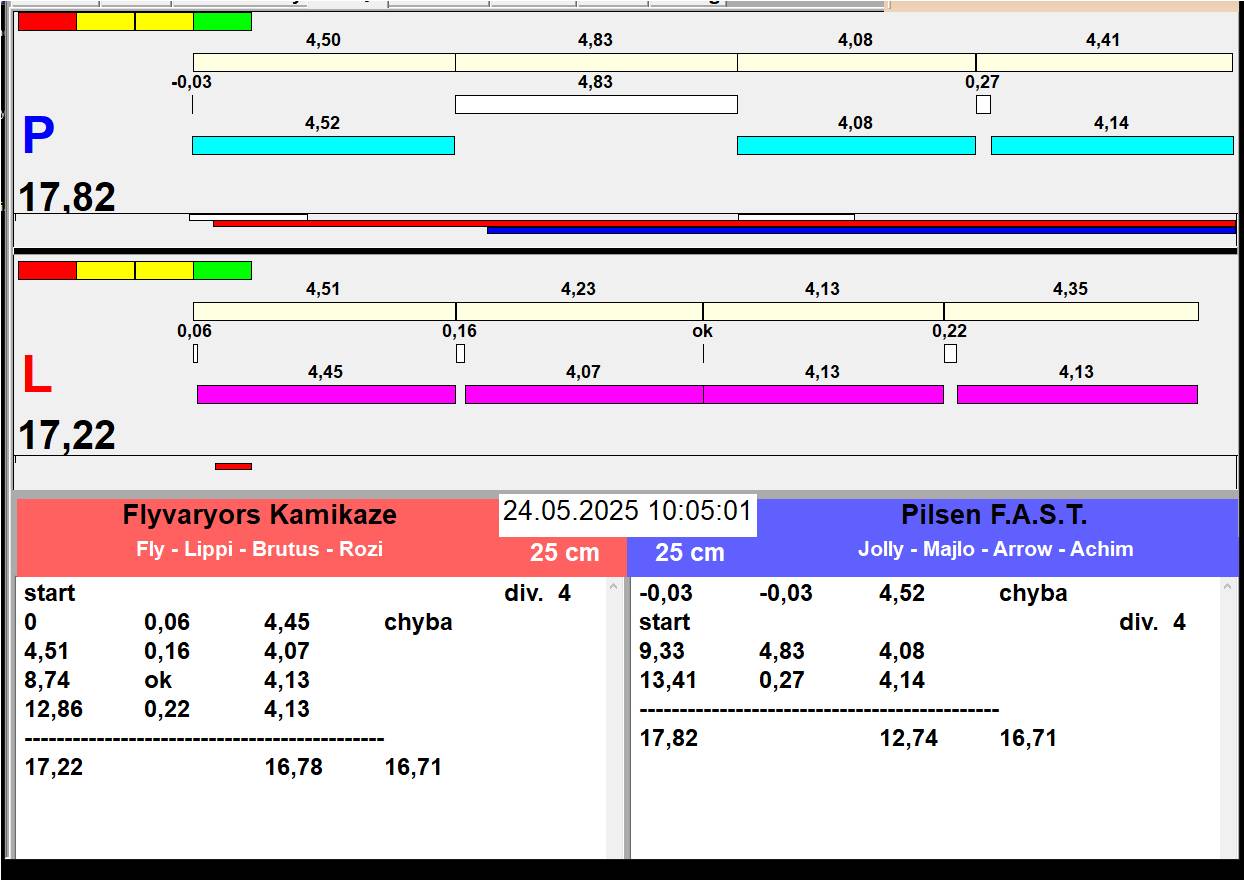Select the magenta 4,07 run bar in lane L
This screenshot has width=1244, height=880.
[584, 394]
